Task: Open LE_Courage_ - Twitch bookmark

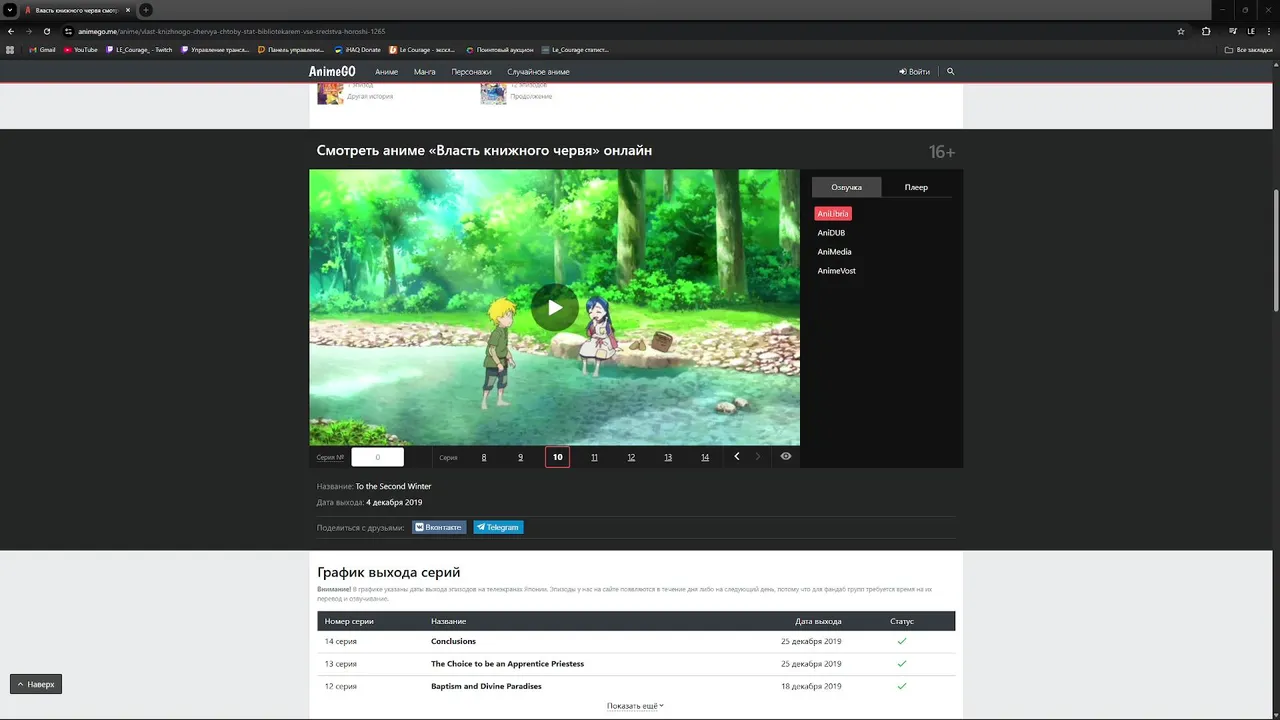Action: (139, 49)
